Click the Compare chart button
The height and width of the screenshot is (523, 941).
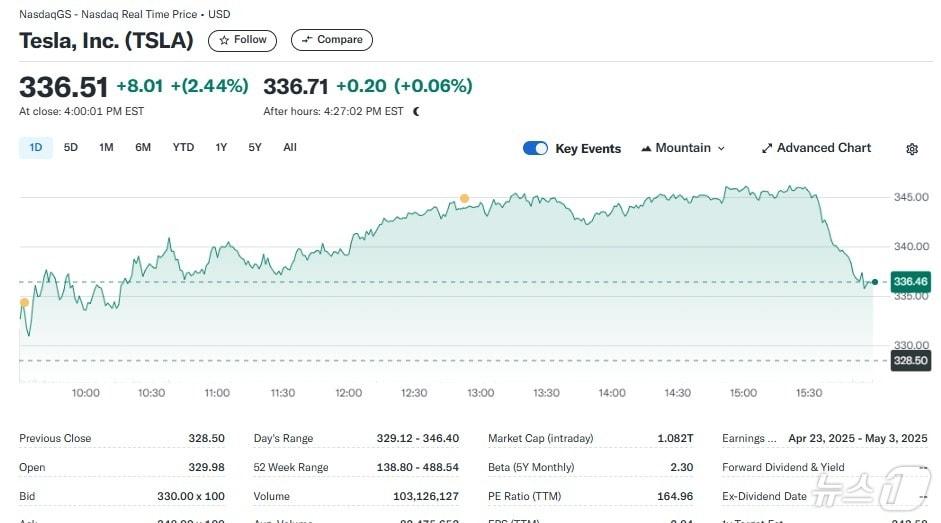click(331, 40)
